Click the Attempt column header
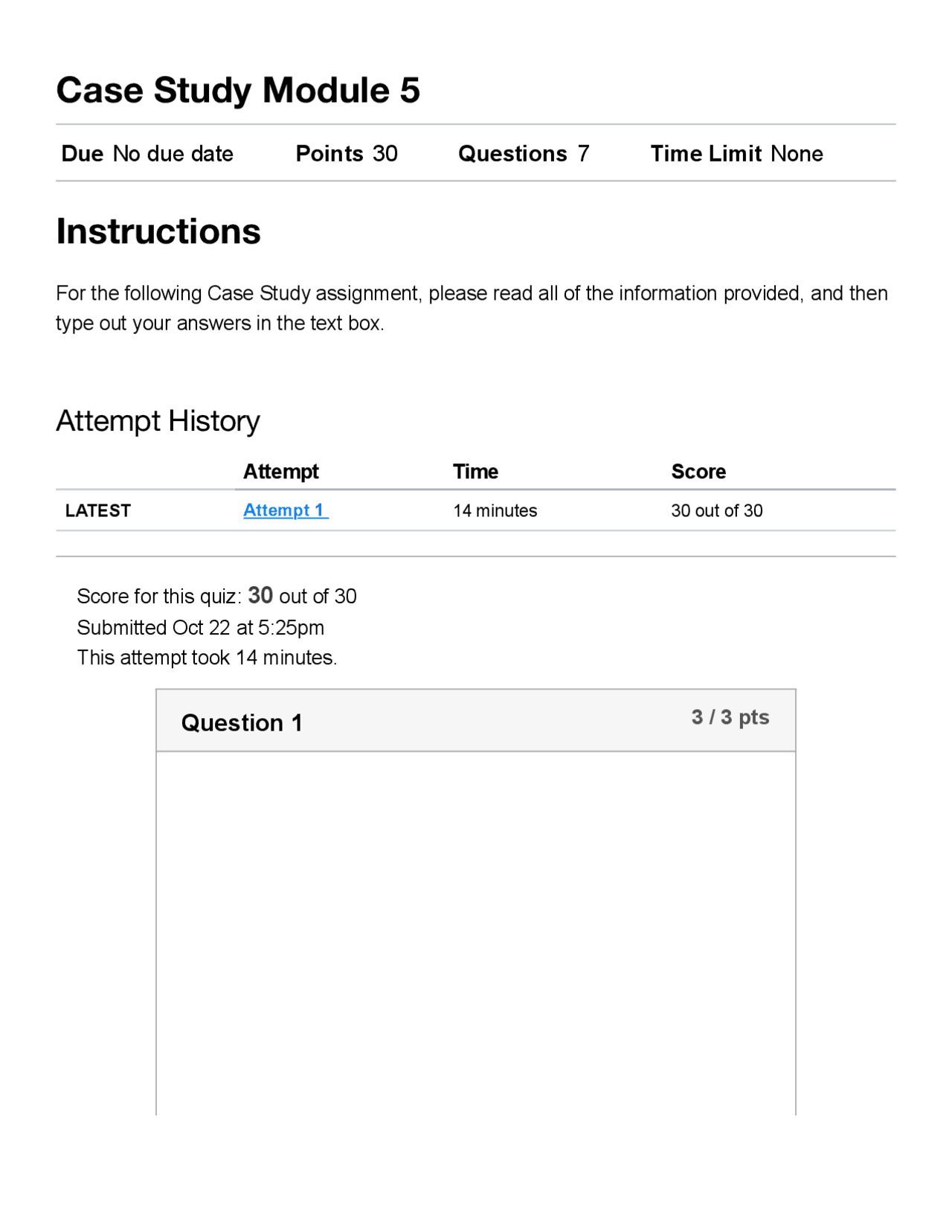The width and height of the screenshot is (952, 1232). (280, 472)
